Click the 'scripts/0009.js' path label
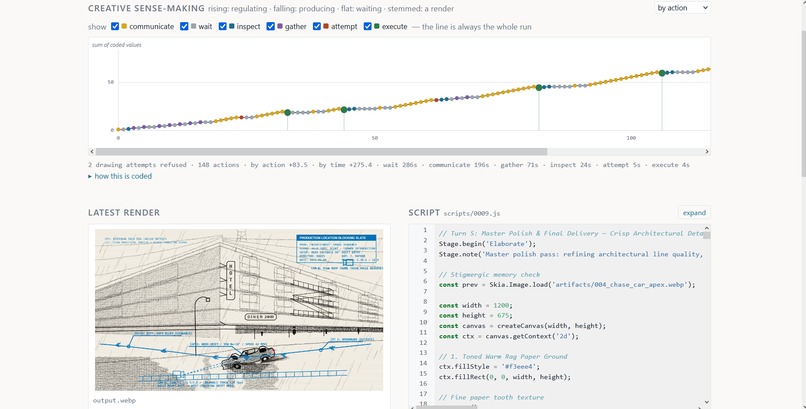The height and width of the screenshot is (409, 806). (x=471, y=213)
